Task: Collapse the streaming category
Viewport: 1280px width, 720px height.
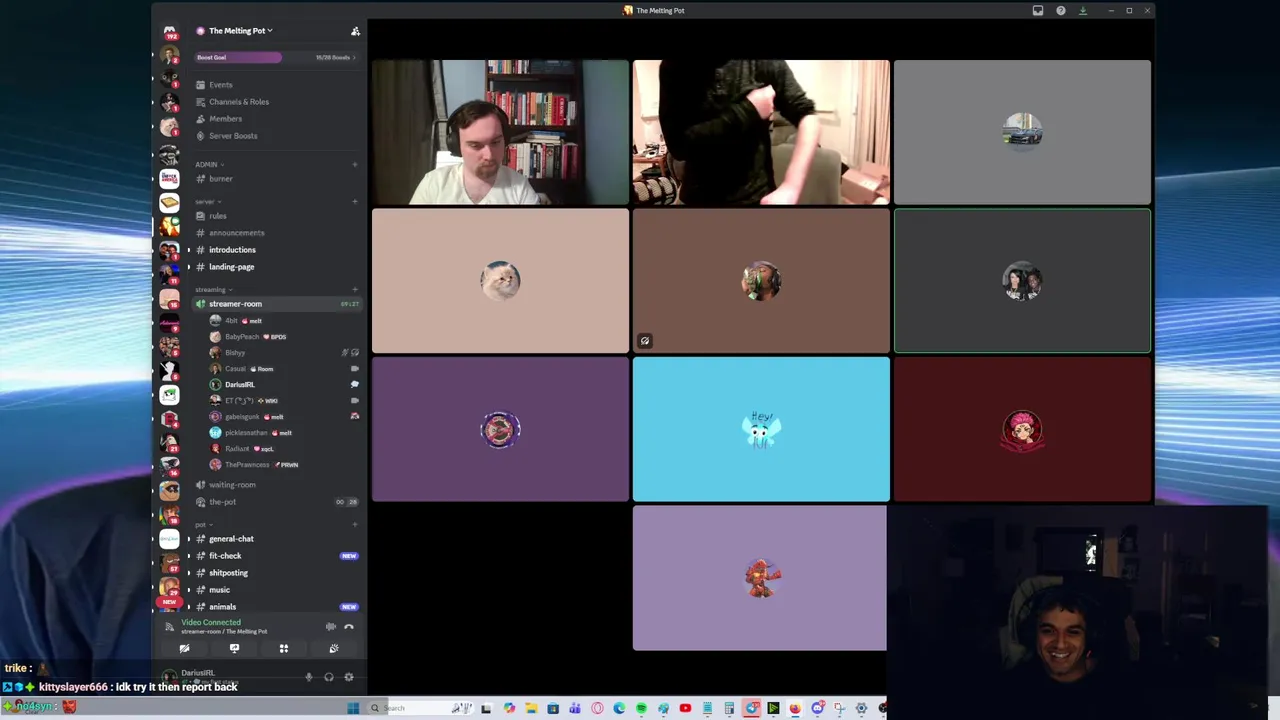Action: (213, 289)
